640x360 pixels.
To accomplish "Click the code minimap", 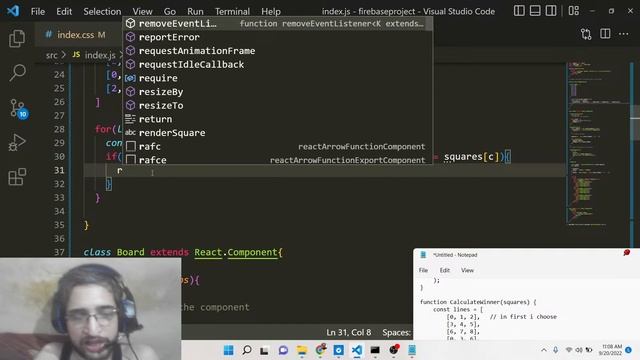I will coord(597,143).
